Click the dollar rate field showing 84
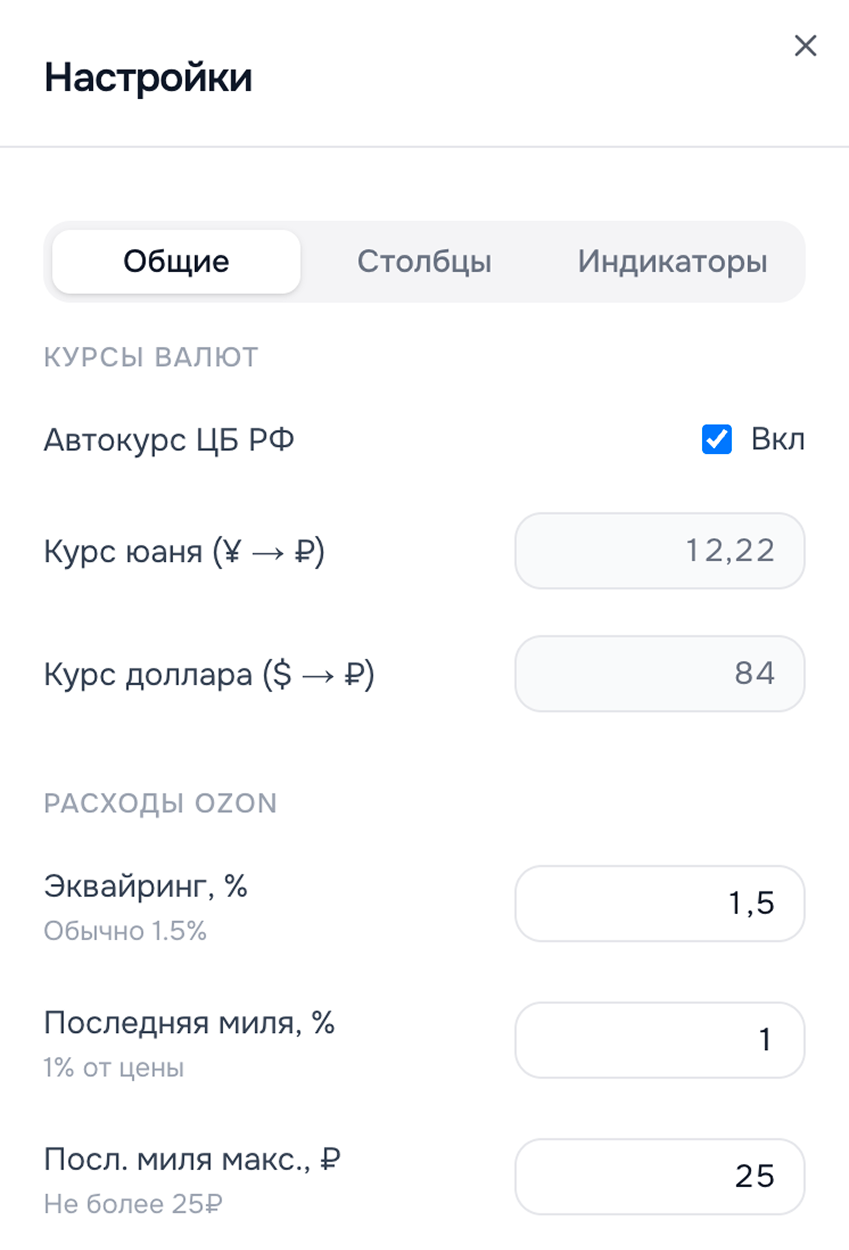849x1250 pixels. (x=659, y=674)
